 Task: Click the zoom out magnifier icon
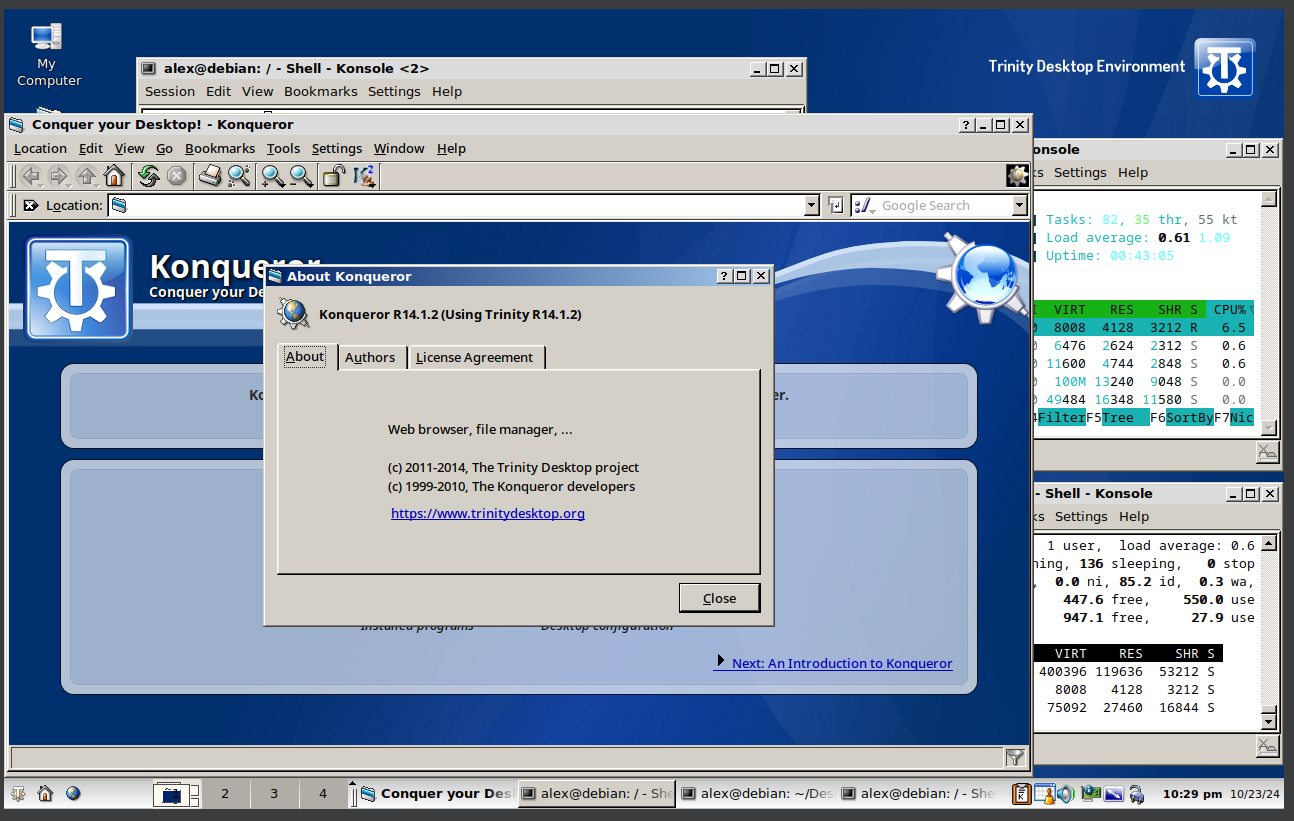point(301,177)
